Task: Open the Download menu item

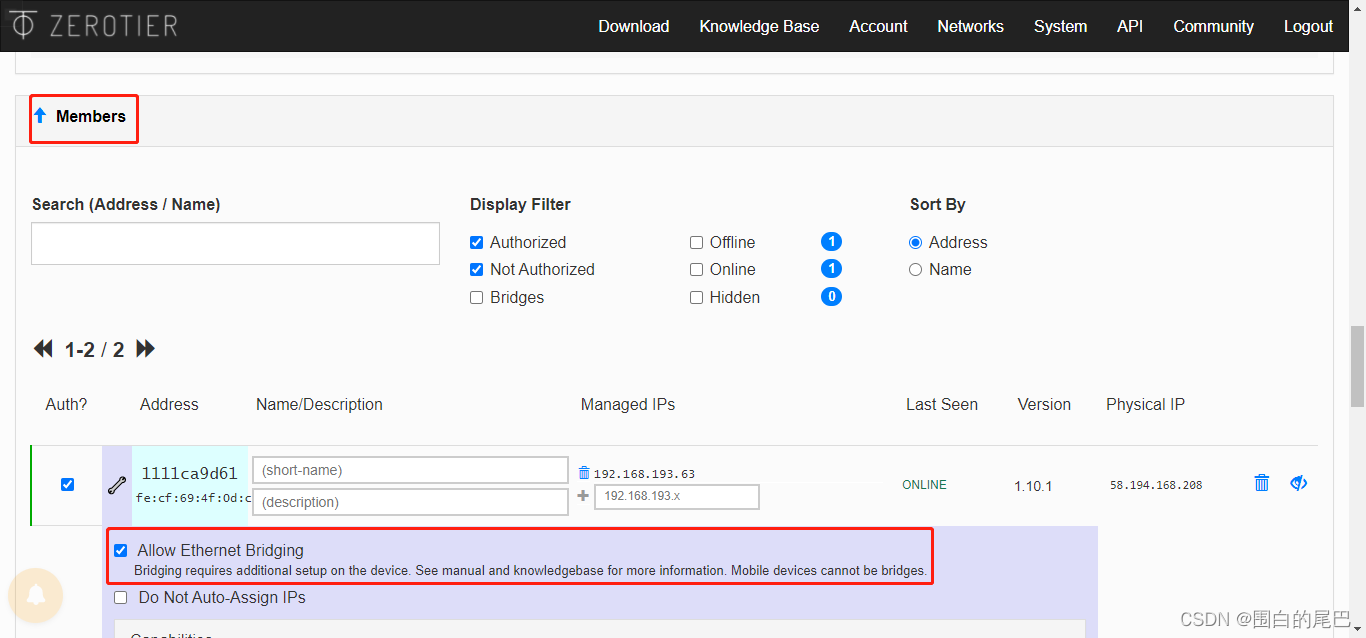Action: coord(634,26)
